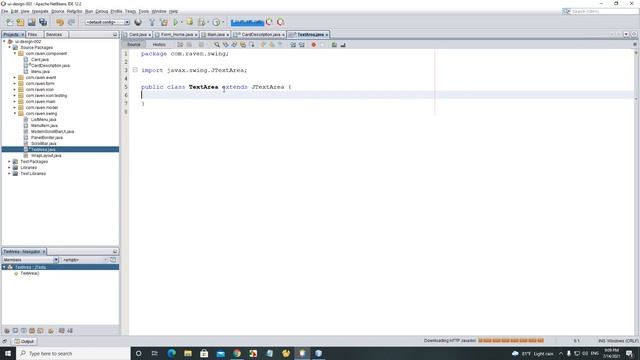640x360 pixels.
Task: Expand the Libraries node
Action: point(9,167)
